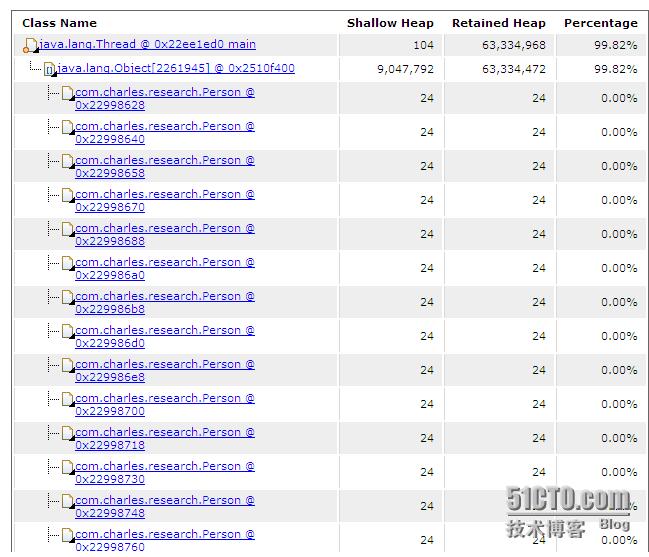Open Person object 0x22998748 link
The width and height of the screenshot is (649, 557).
[x=165, y=506]
